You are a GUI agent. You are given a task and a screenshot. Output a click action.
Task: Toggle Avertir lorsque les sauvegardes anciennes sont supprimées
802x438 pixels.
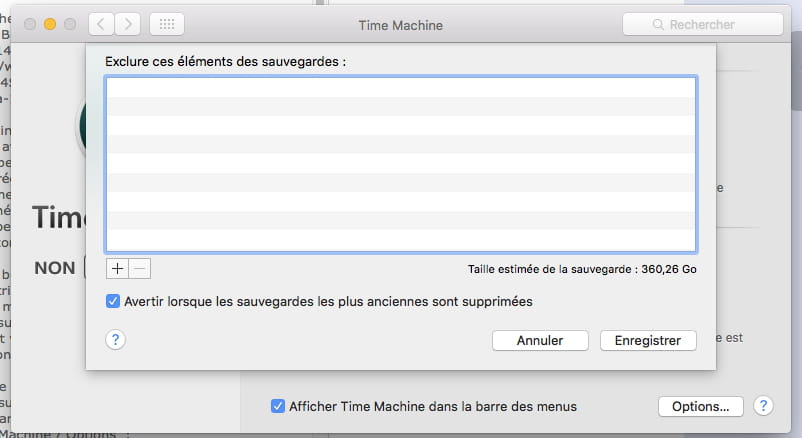113,301
